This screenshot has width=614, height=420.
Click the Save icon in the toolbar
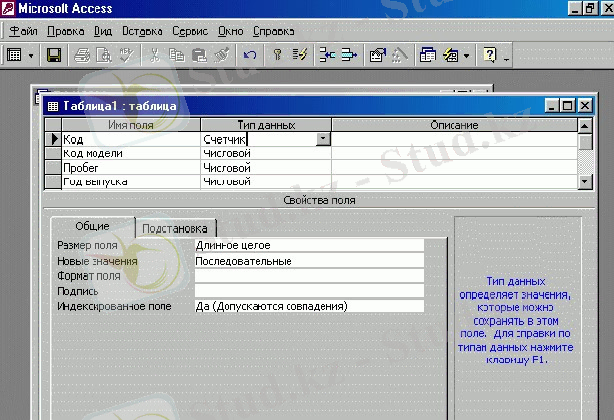tap(55, 55)
